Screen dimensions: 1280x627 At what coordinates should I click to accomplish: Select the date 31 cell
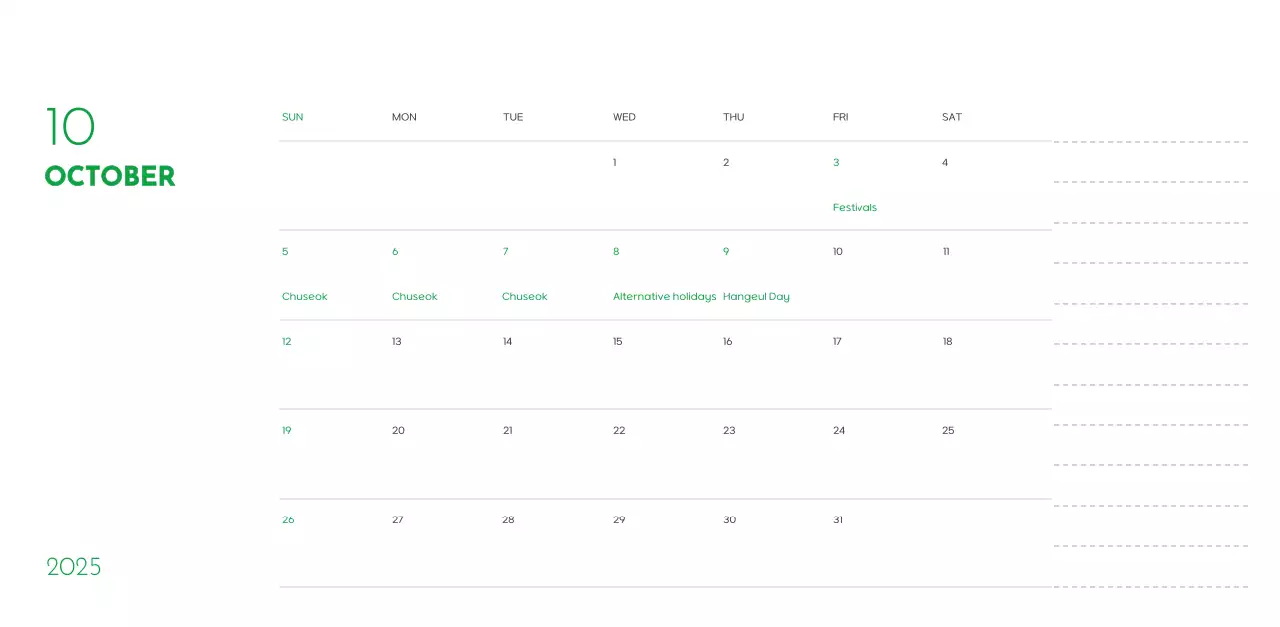[x=837, y=519]
